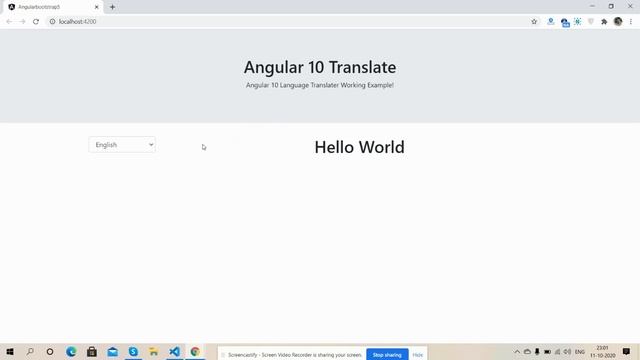
Task: Open the English language dropdown
Action: [x=122, y=145]
